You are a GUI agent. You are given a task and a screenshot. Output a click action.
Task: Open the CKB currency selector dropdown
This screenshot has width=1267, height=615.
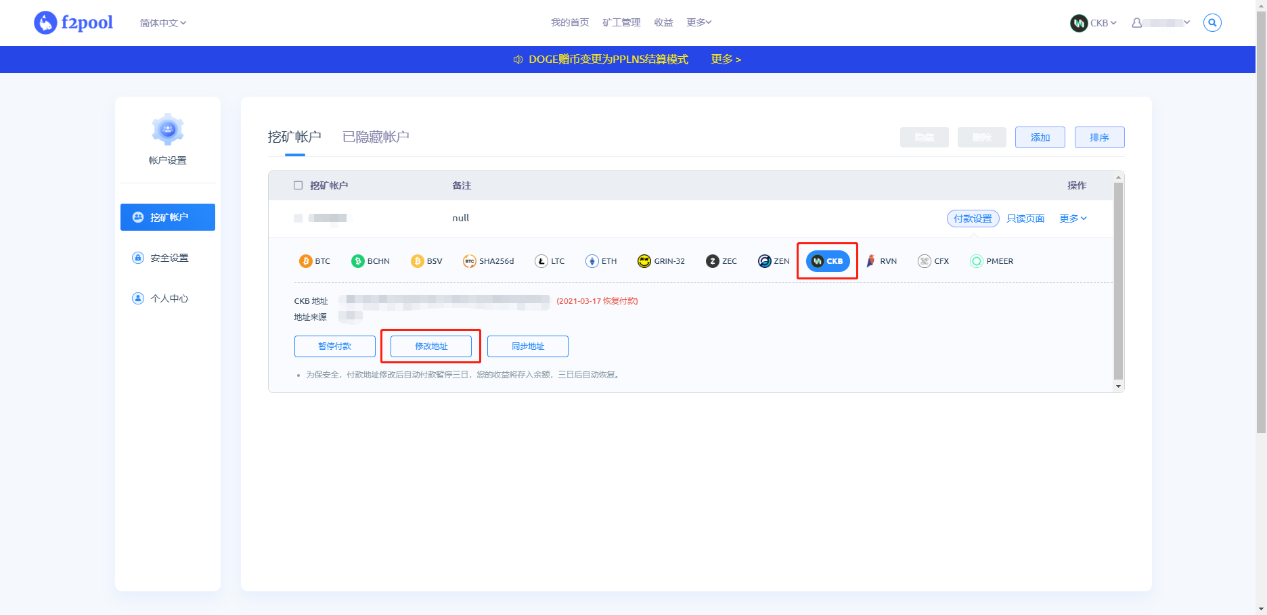[1093, 22]
